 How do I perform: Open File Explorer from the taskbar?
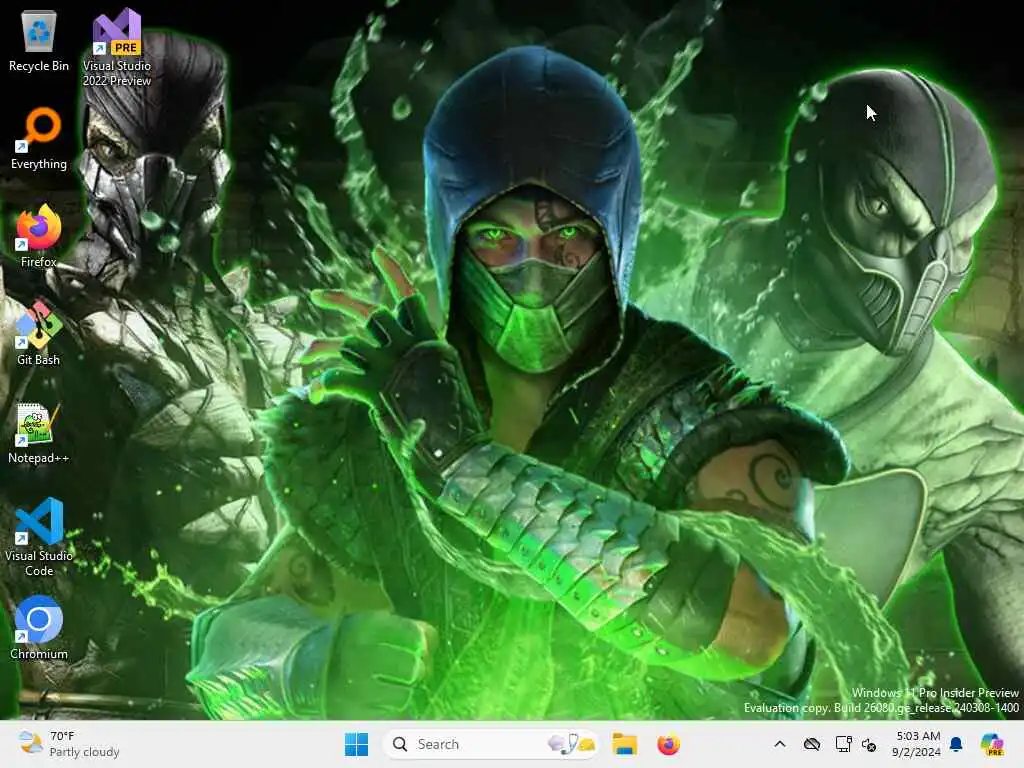[x=624, y=744]
